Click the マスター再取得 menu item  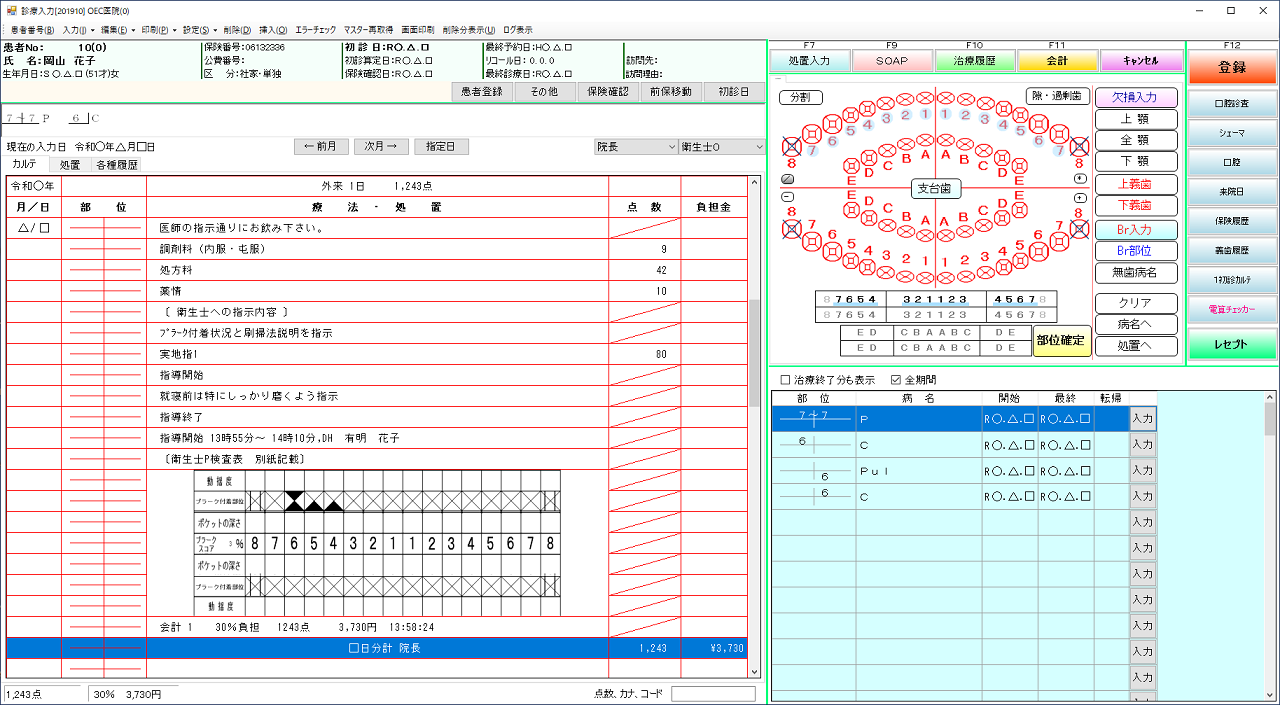[369, 30]
